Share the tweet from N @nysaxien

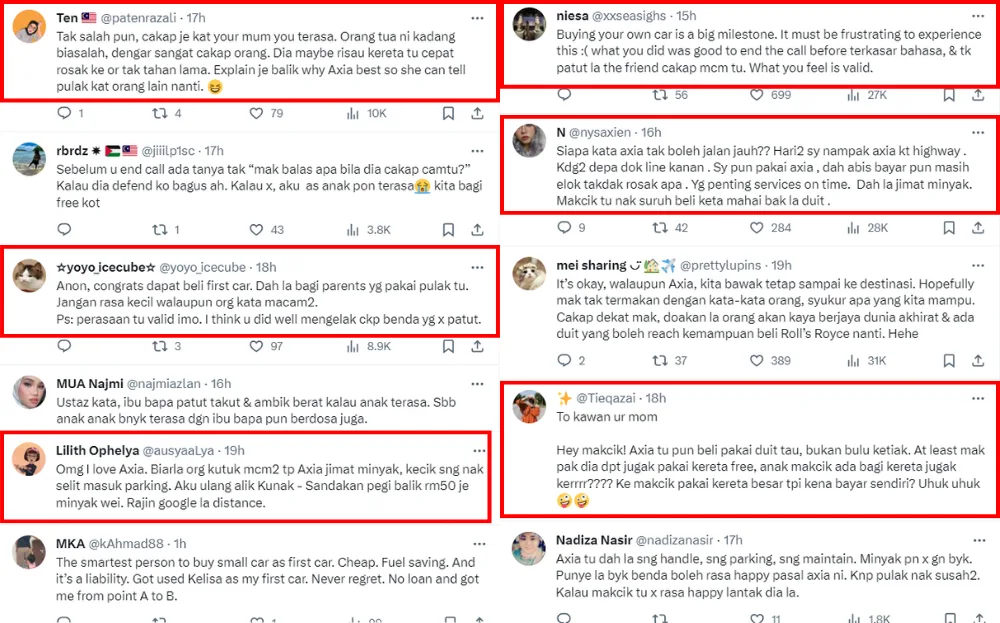(x=978, y=228)
